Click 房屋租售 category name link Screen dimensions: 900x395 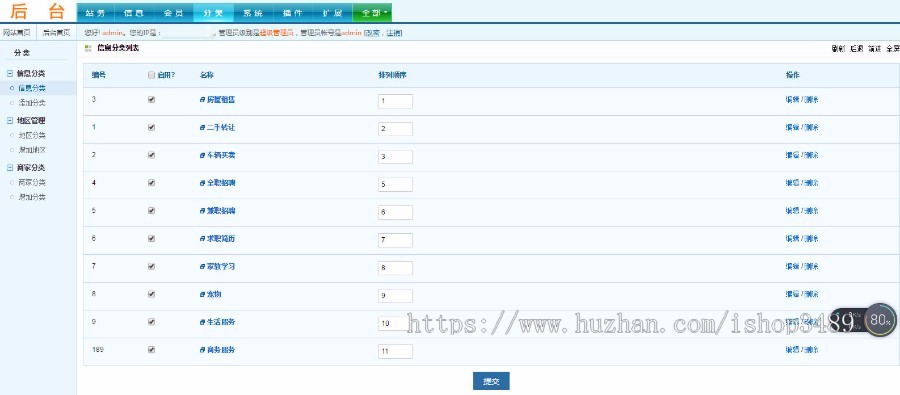[x=221, y=100]
